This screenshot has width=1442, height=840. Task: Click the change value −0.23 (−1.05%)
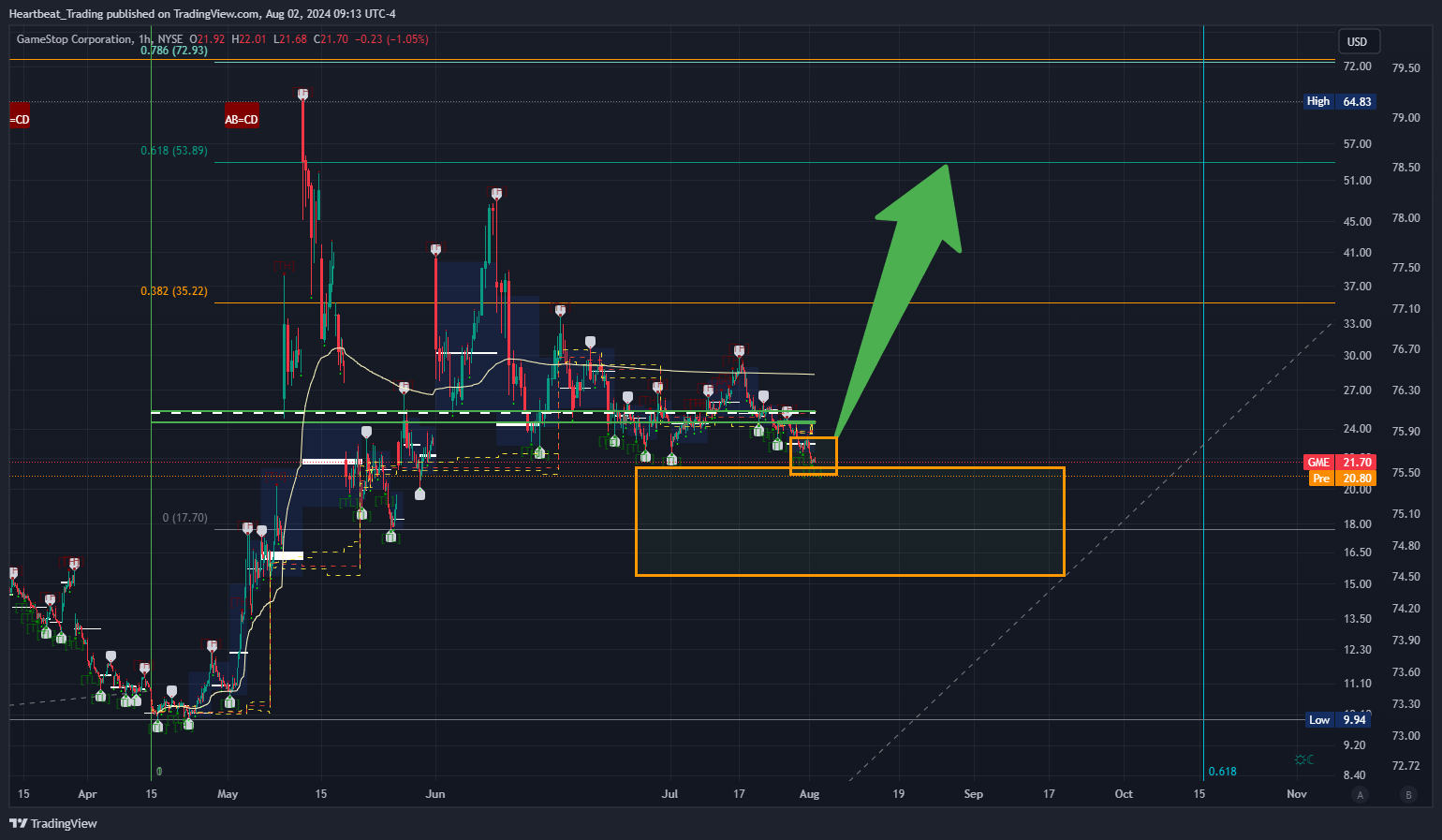pos(392,39)
